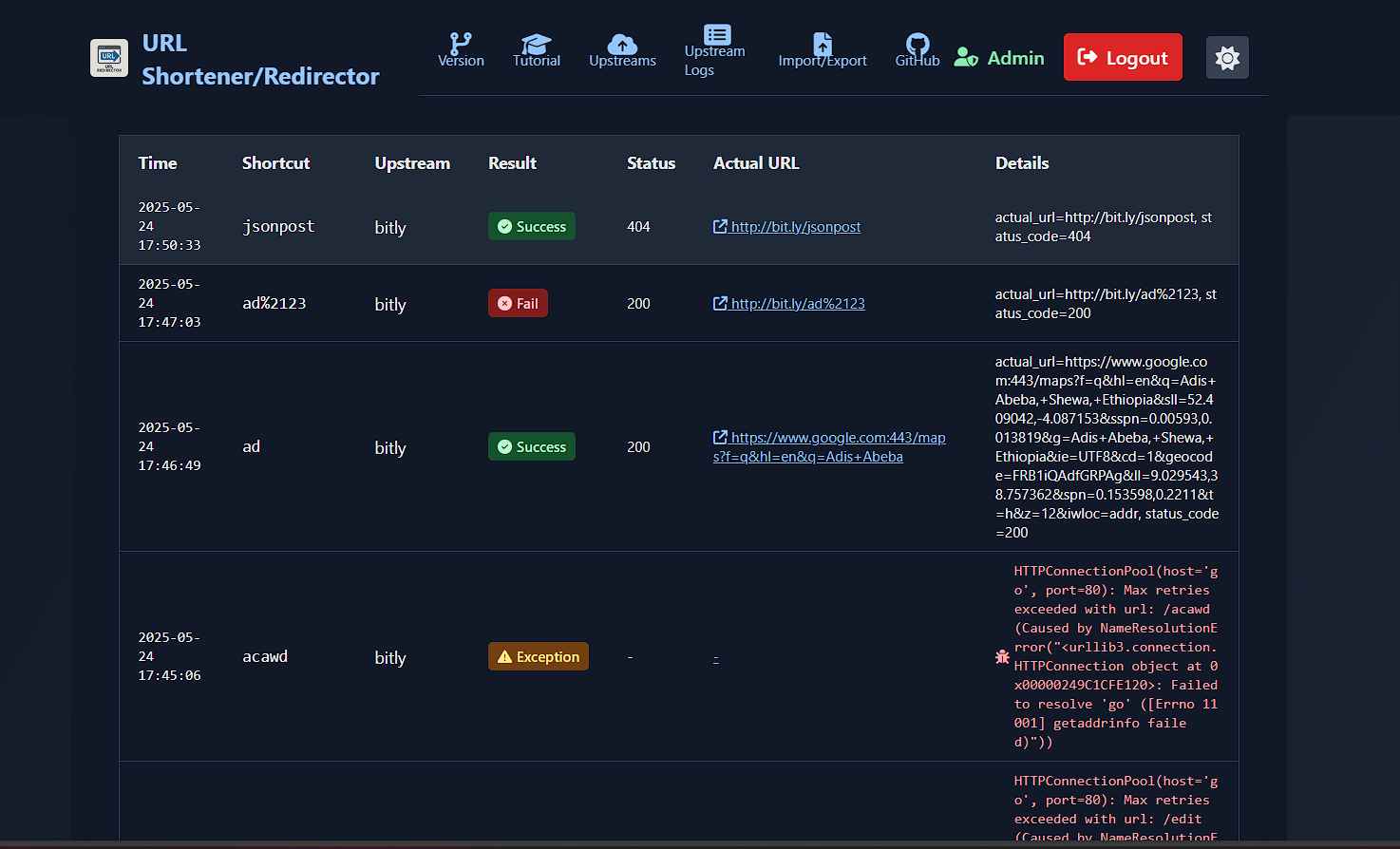The image size is (1400, 849).
Task: Click details text for bit.ly/ad%2123 status_code=200
Action: point(1107,303)
